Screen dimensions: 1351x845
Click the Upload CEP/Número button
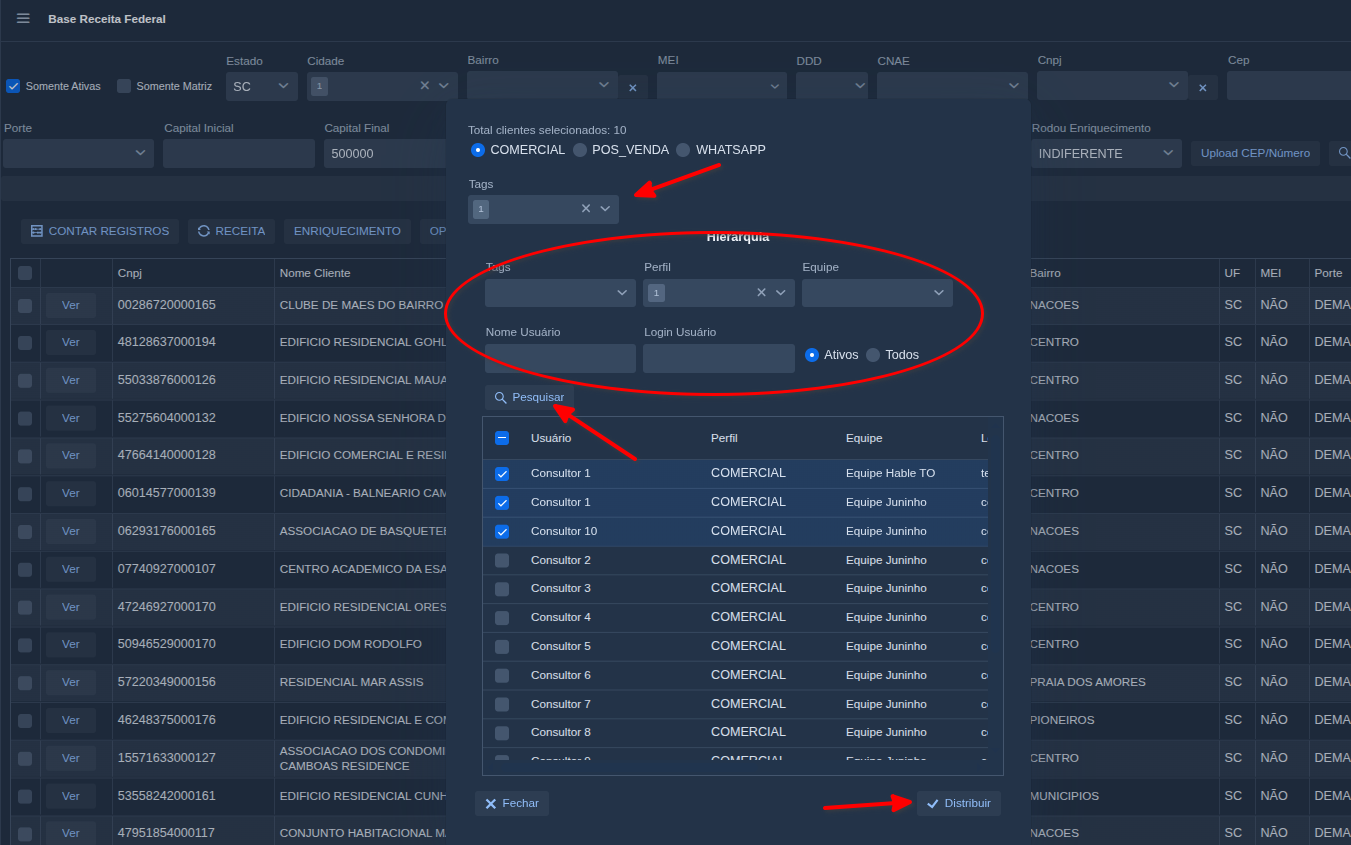coord(1255,153)
